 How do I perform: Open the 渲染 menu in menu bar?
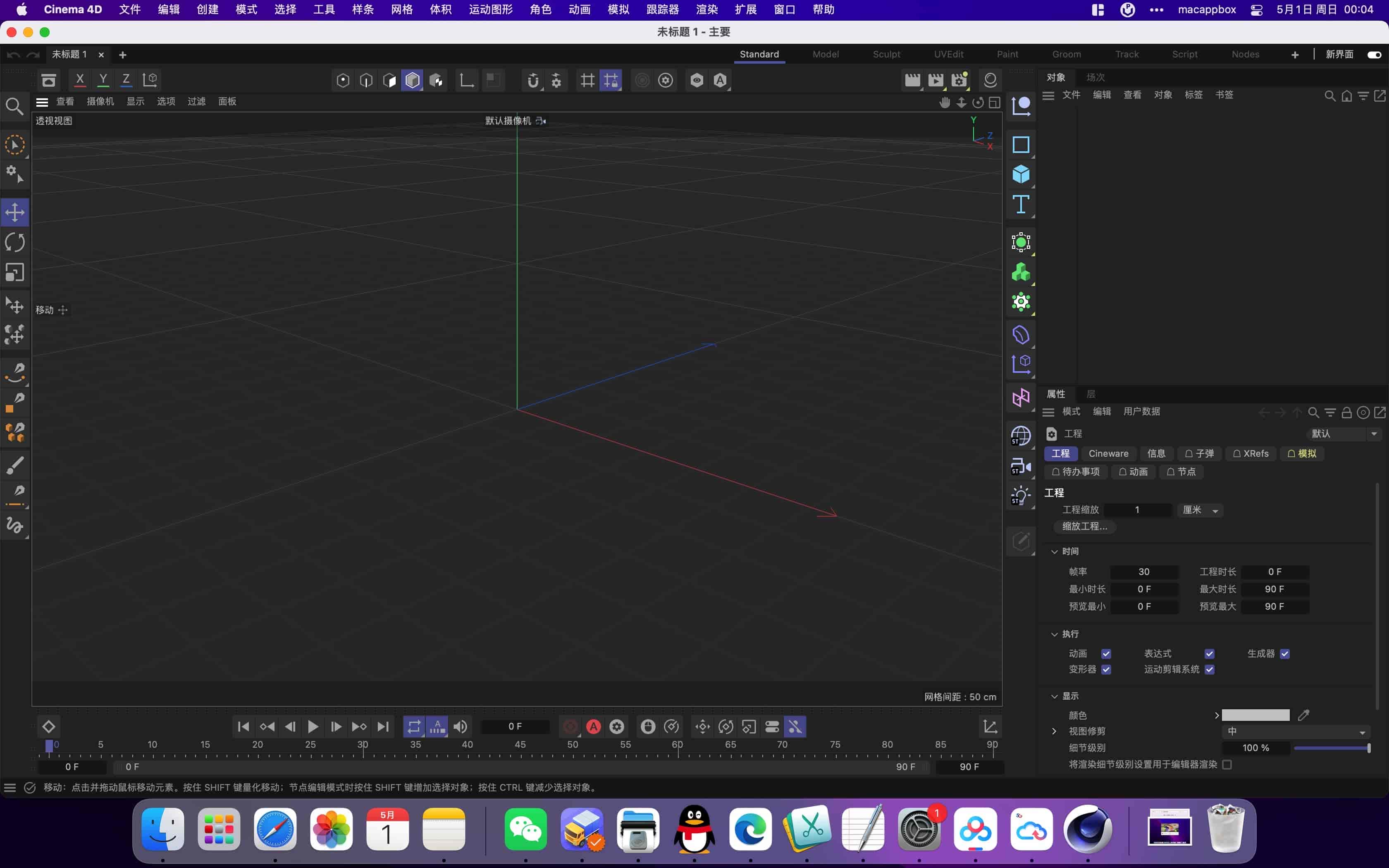[706, 9]
